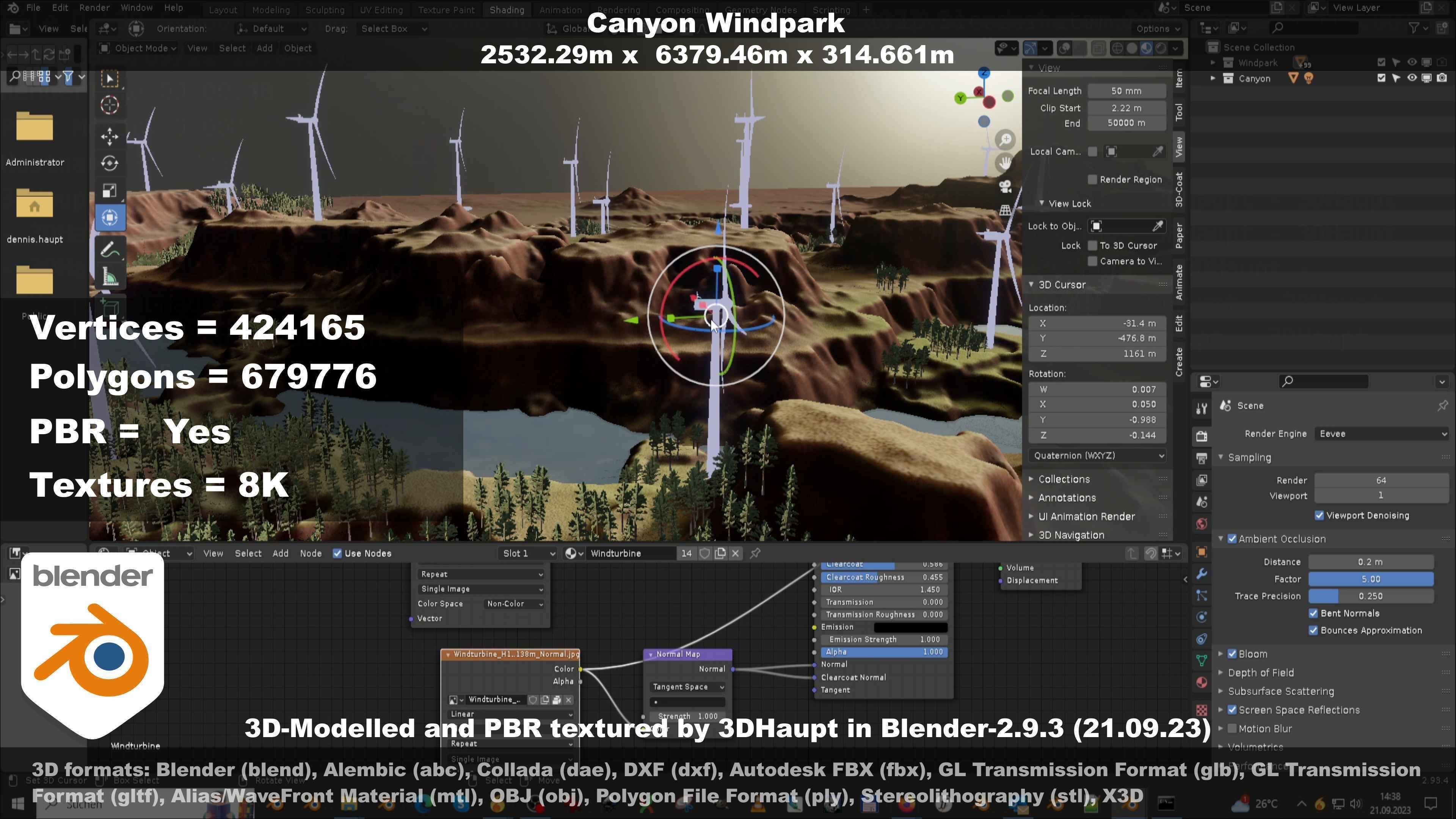This screenshot has width=1456, height=819.
Task: Select the Rotate tool icon
Action: 110,163
